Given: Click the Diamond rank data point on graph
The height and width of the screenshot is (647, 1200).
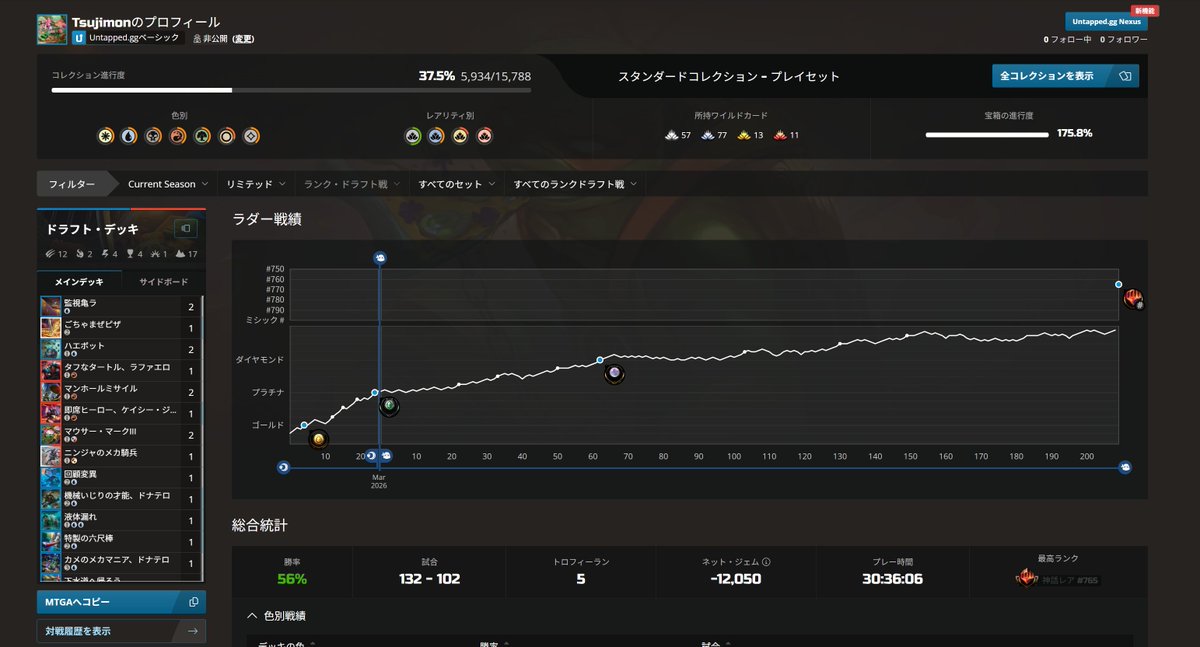Looking at the screenshot, I should click(x=600, y=359).
